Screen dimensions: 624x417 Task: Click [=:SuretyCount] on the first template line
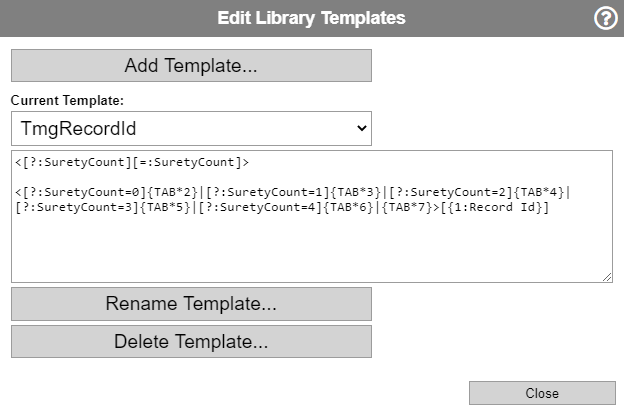click(x=187, y=162)
